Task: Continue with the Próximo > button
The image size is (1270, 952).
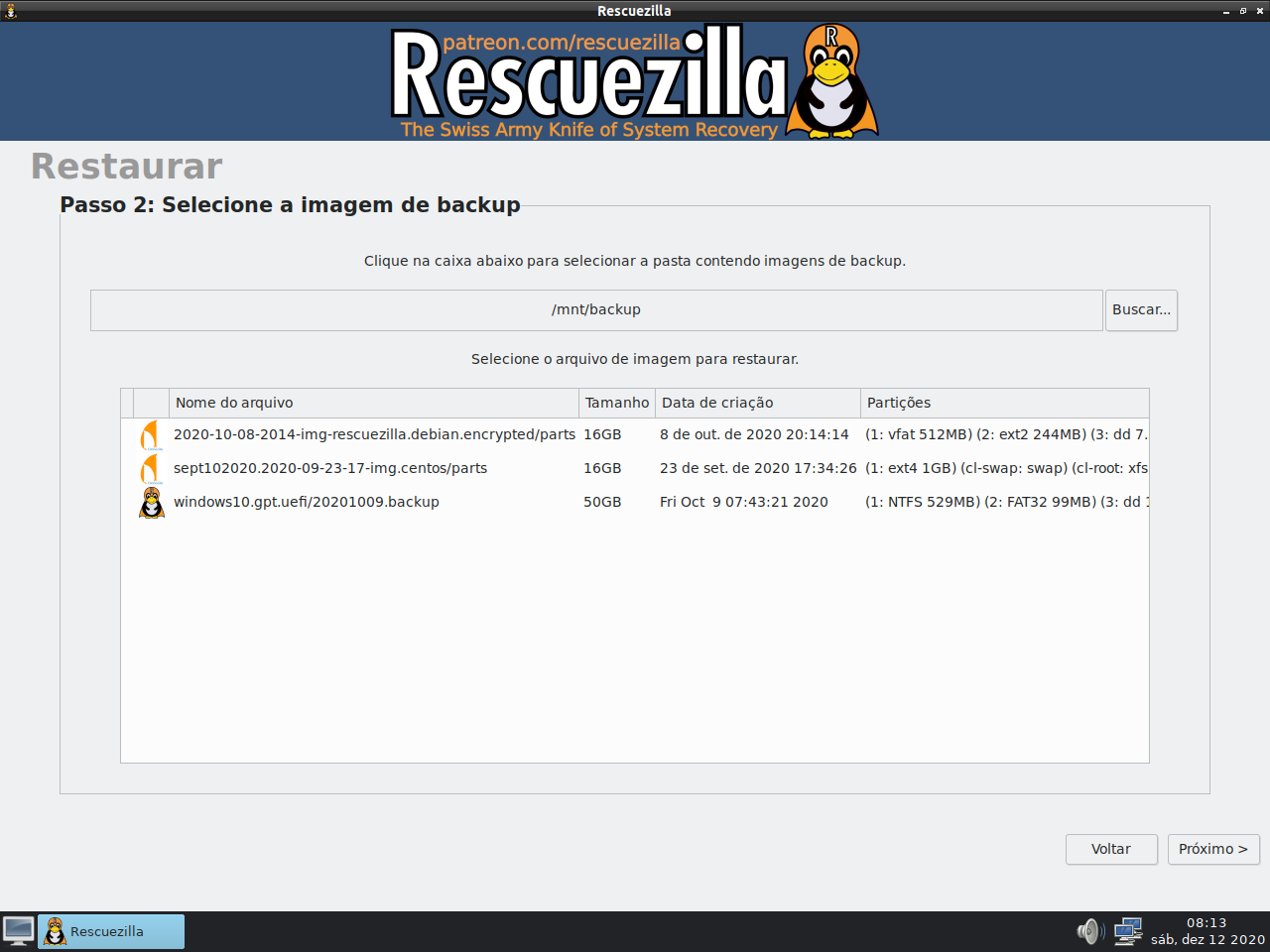Action: click(1213, 849)
